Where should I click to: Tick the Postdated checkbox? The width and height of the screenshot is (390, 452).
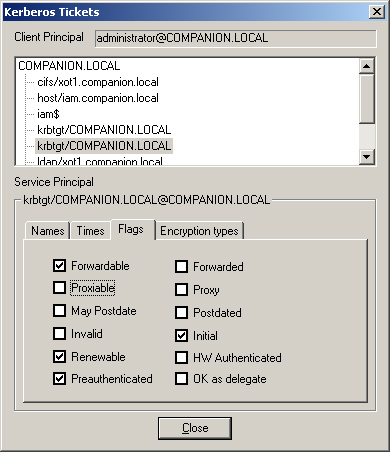(181, 313)
